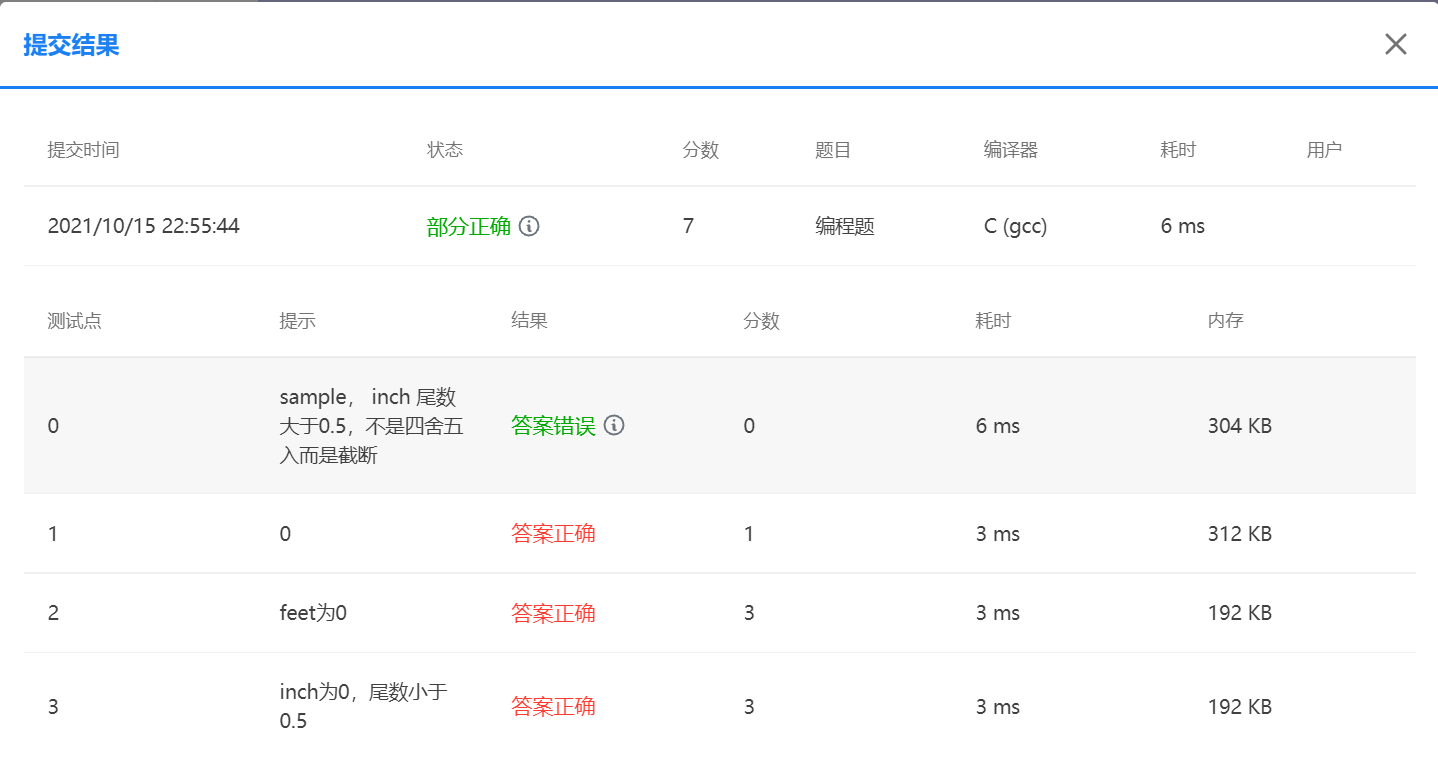
Task: Click hint text 'inch为0，尾数小于0.5'
Action: point(362,706)
